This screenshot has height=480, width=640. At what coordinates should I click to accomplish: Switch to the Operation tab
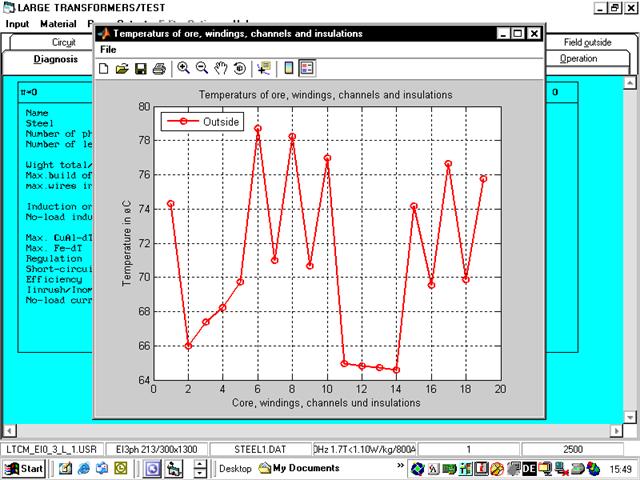click(578, 59)
